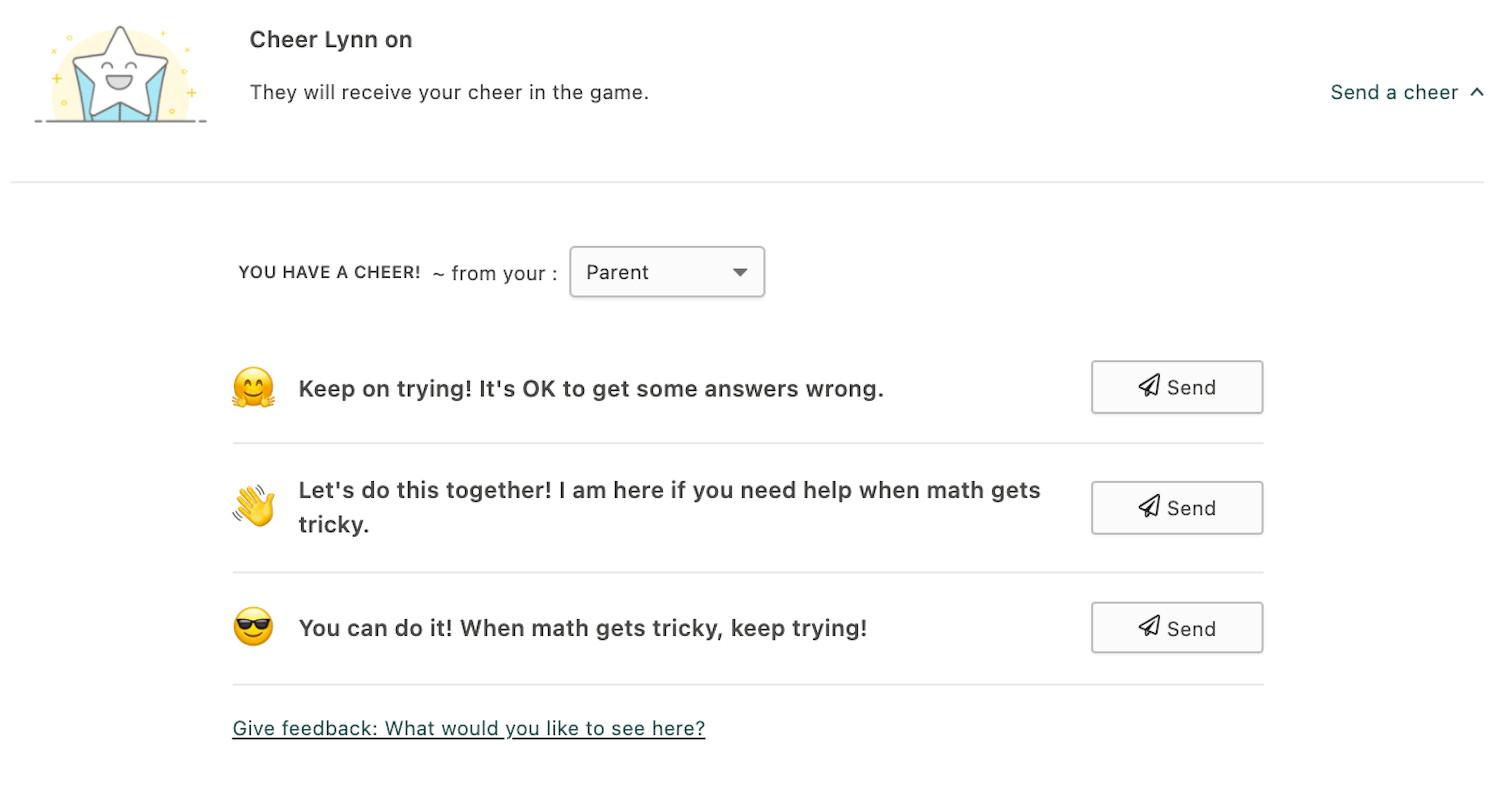The image size is (1500, 800).
Task: Send the You can do it cheer
Action: 1176,627
